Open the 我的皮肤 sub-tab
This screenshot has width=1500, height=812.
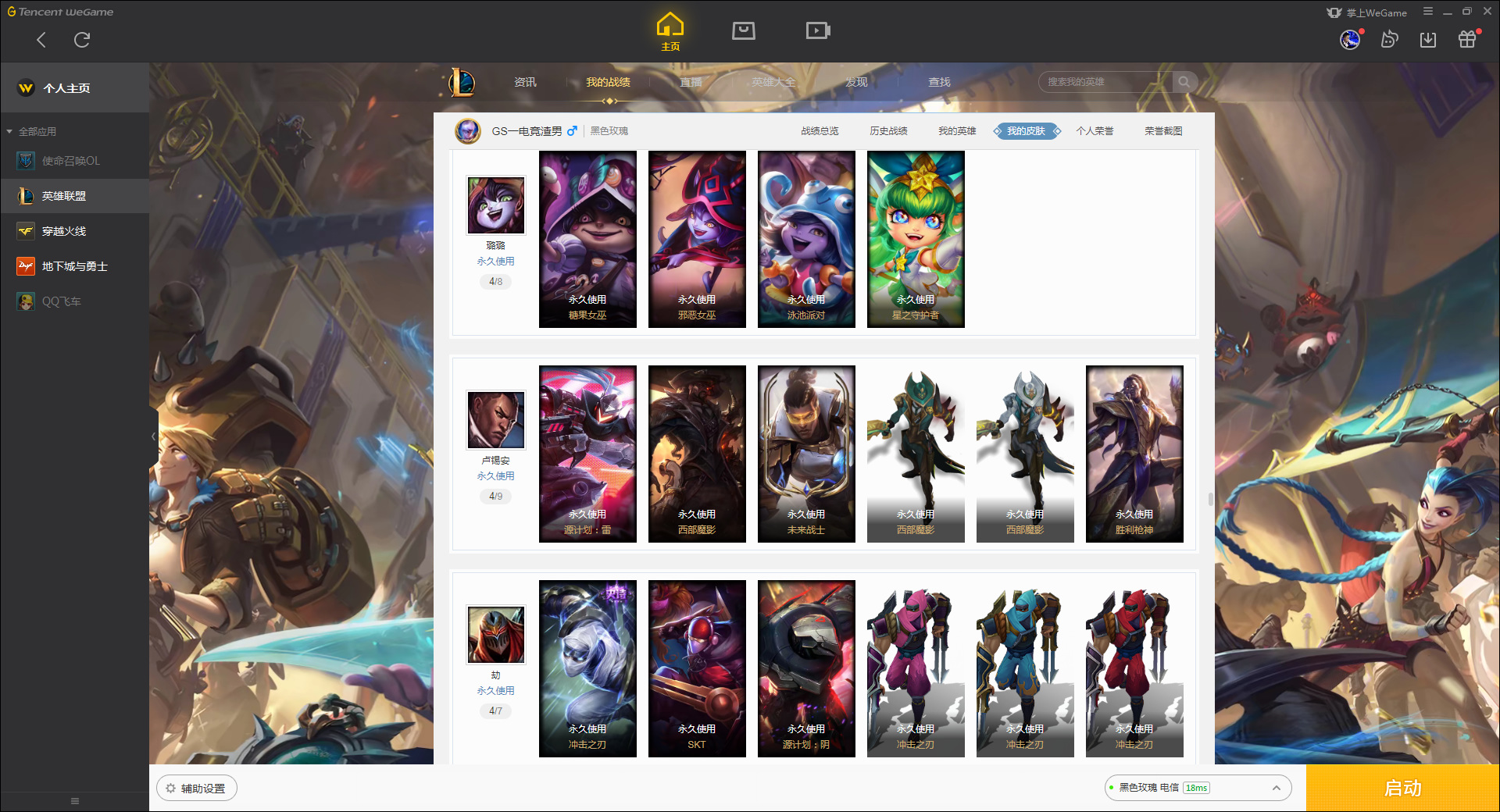[x=1026, y=131]
